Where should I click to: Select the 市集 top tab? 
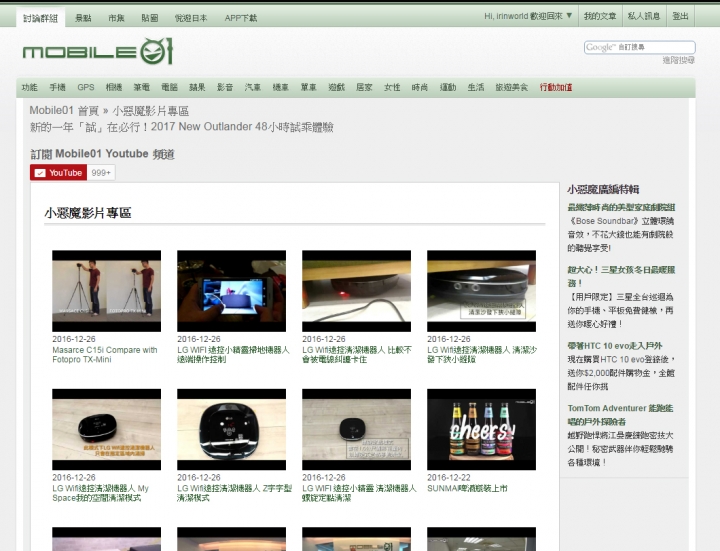(x=116, y=18)
